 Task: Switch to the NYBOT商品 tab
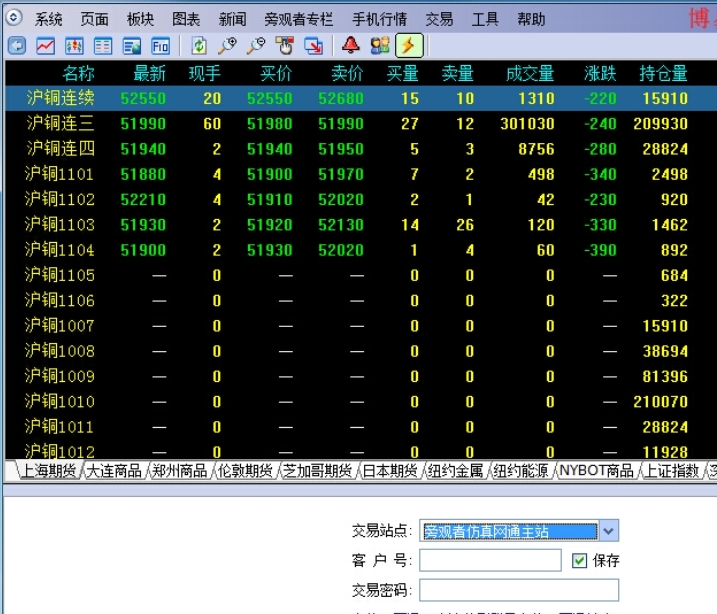596,470
